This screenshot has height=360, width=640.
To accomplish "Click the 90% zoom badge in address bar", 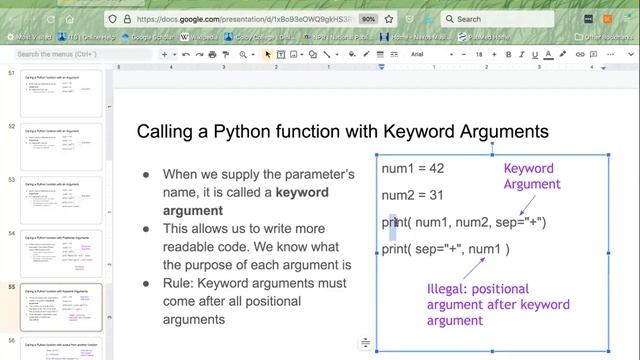I will click(x=368, y=19).
